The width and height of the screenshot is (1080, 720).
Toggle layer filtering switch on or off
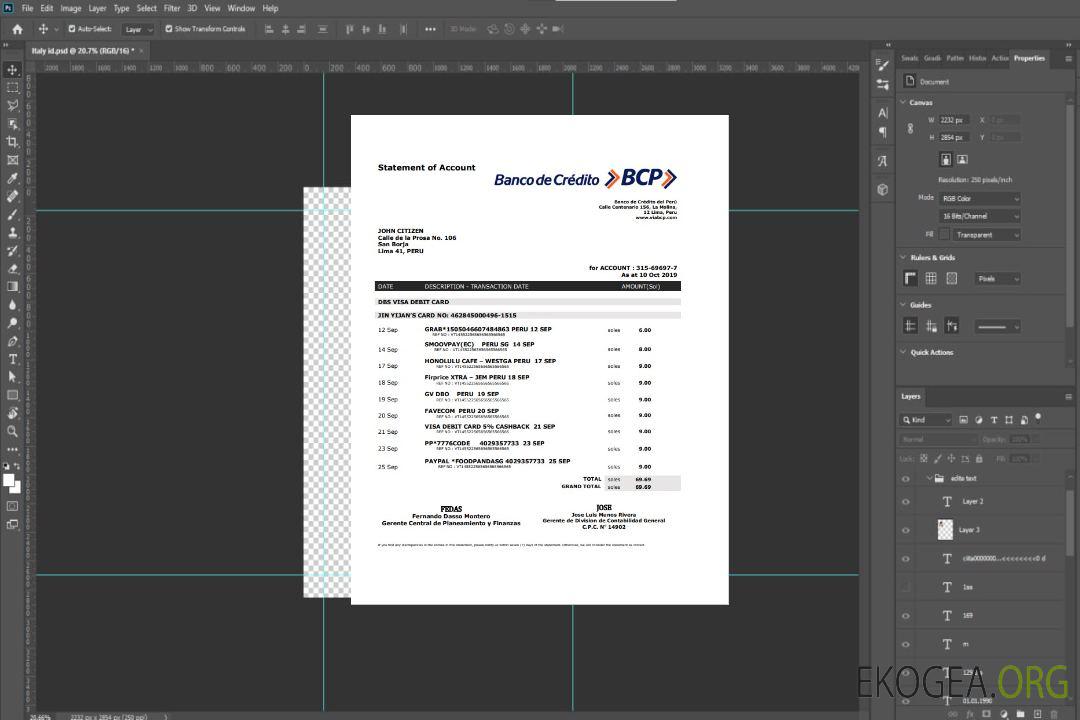coord(1038,418)
